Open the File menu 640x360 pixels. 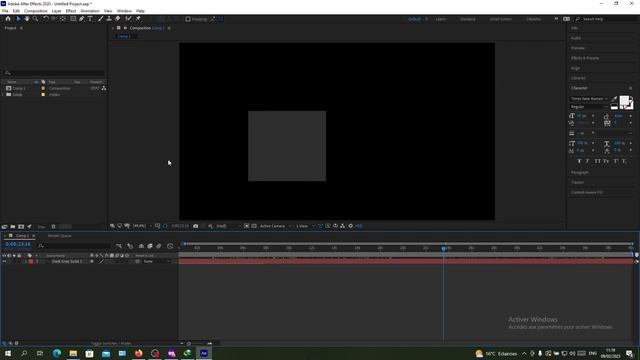coord(5,11)
